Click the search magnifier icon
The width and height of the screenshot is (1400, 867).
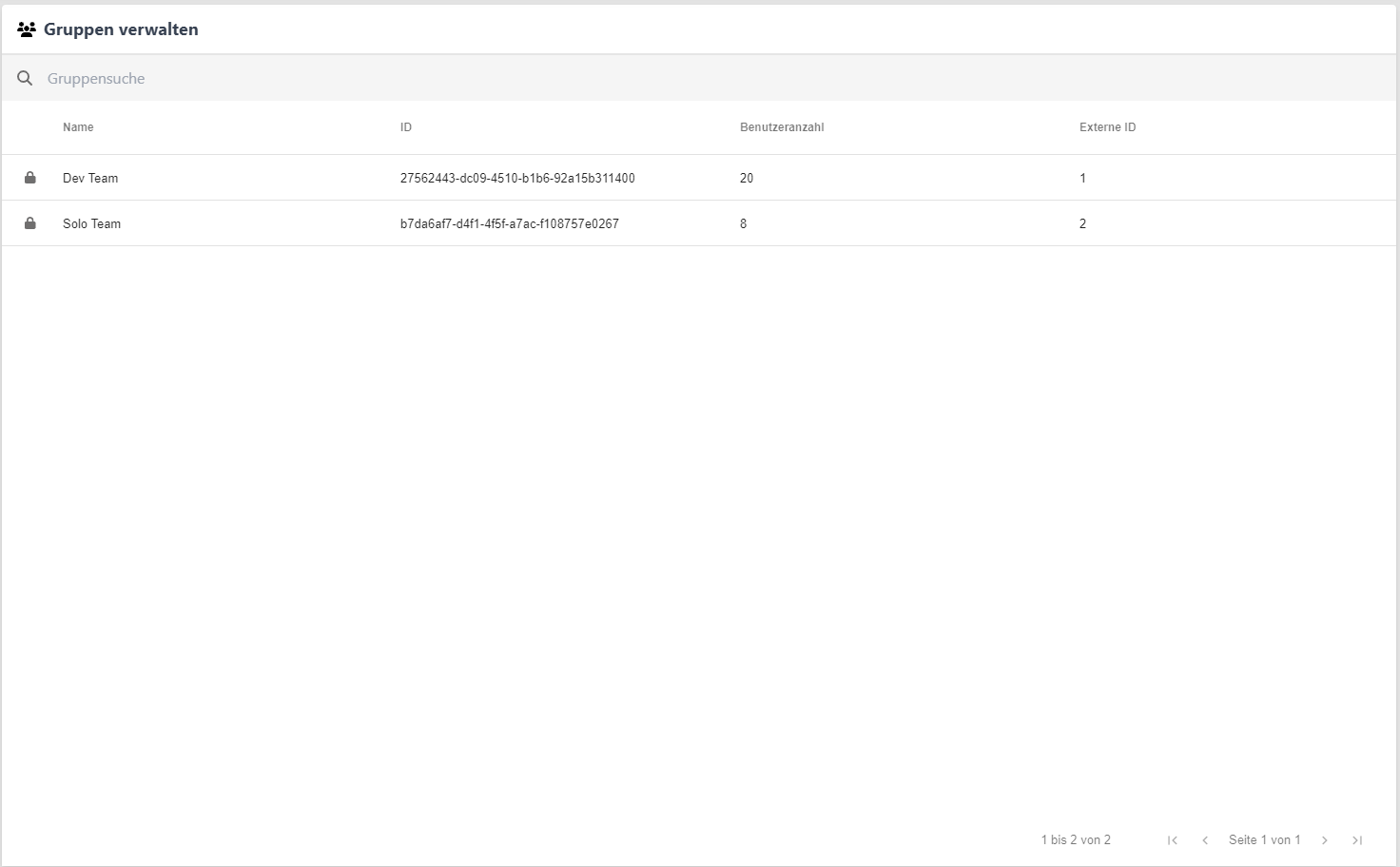click(25, 78)
